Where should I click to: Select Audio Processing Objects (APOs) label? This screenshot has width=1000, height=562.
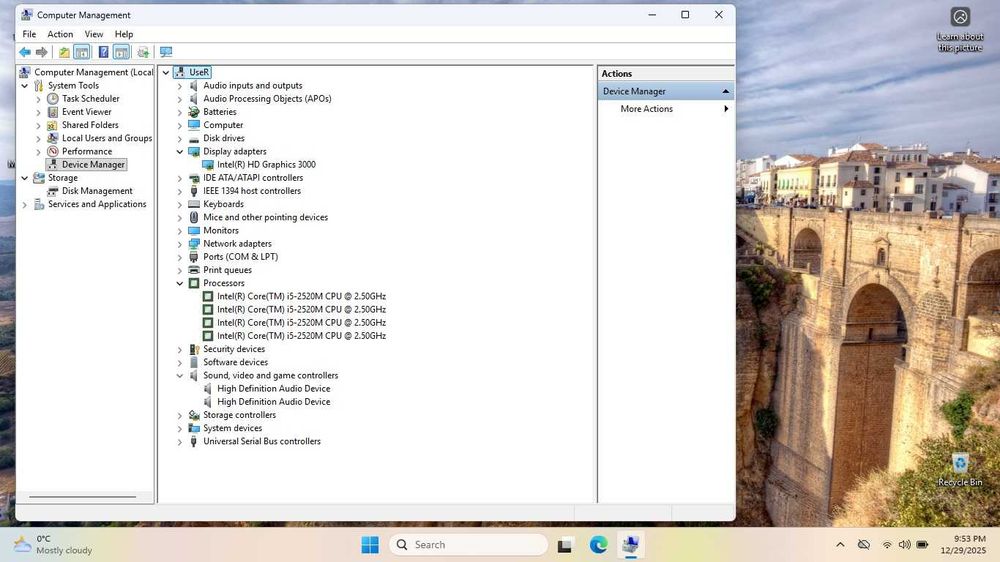[267, 99]
